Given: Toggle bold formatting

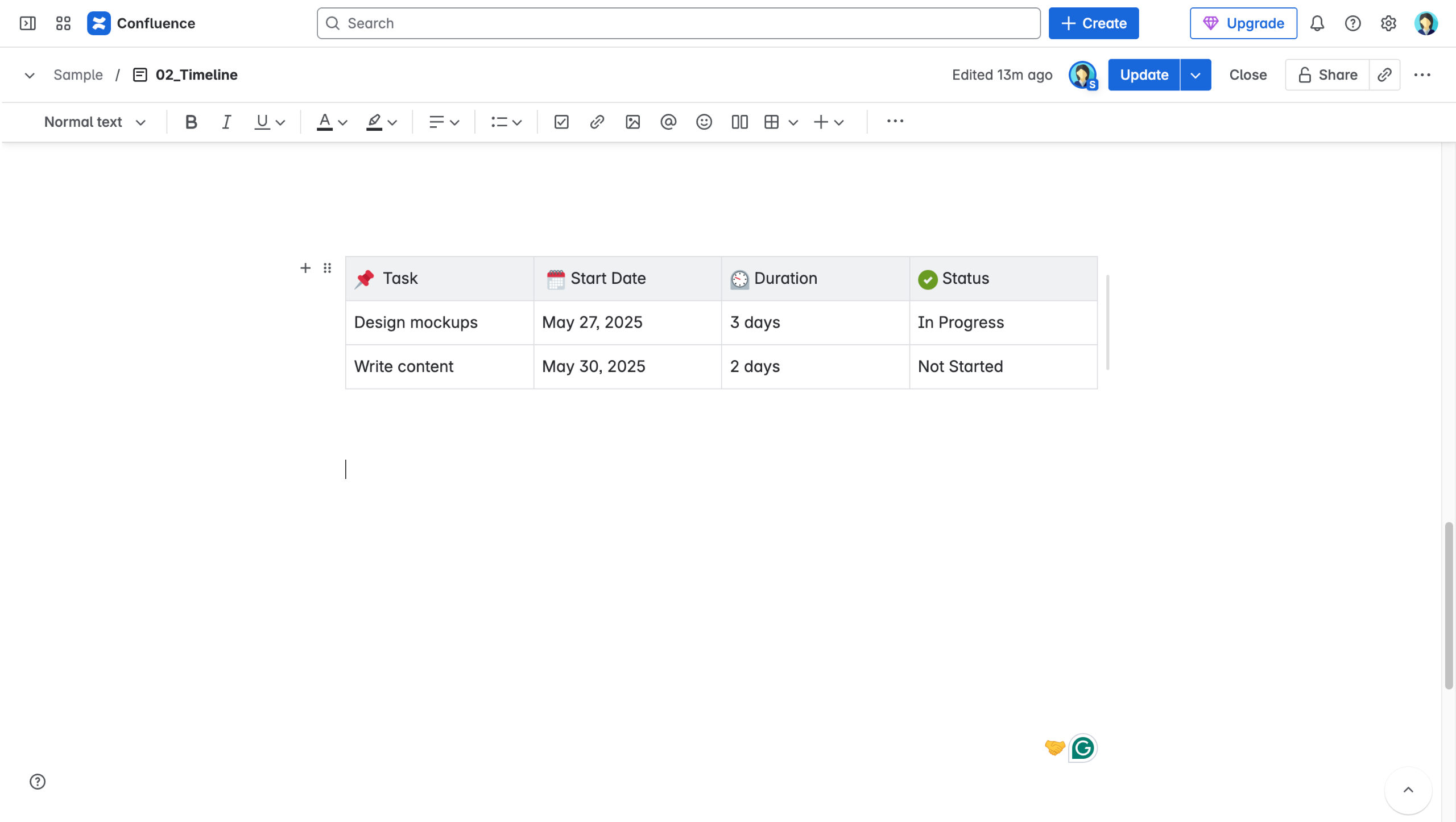Looking at the screenshot, I should click(x=191, y=122).
